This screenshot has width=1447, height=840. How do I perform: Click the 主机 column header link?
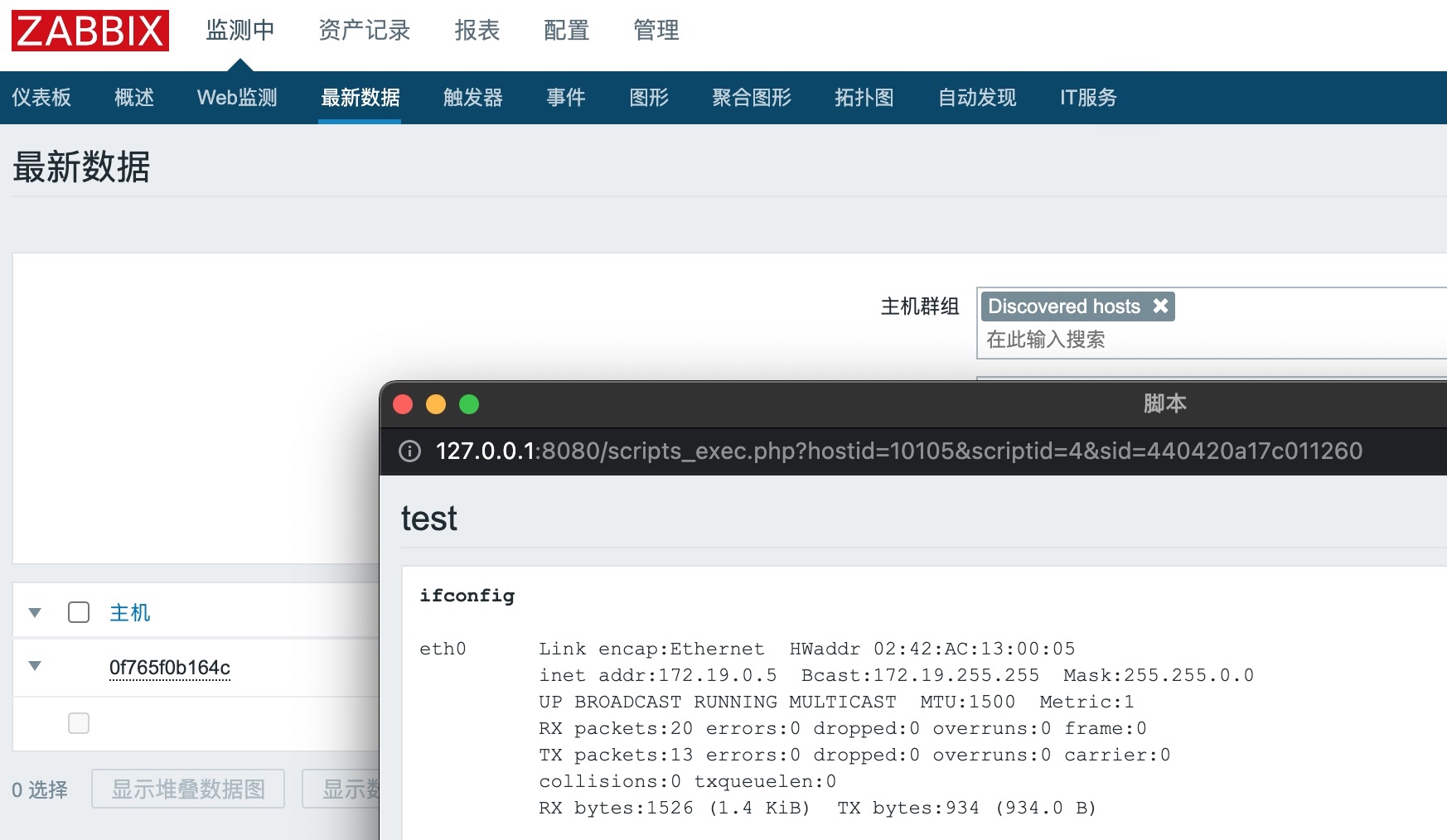pos(130,612)
